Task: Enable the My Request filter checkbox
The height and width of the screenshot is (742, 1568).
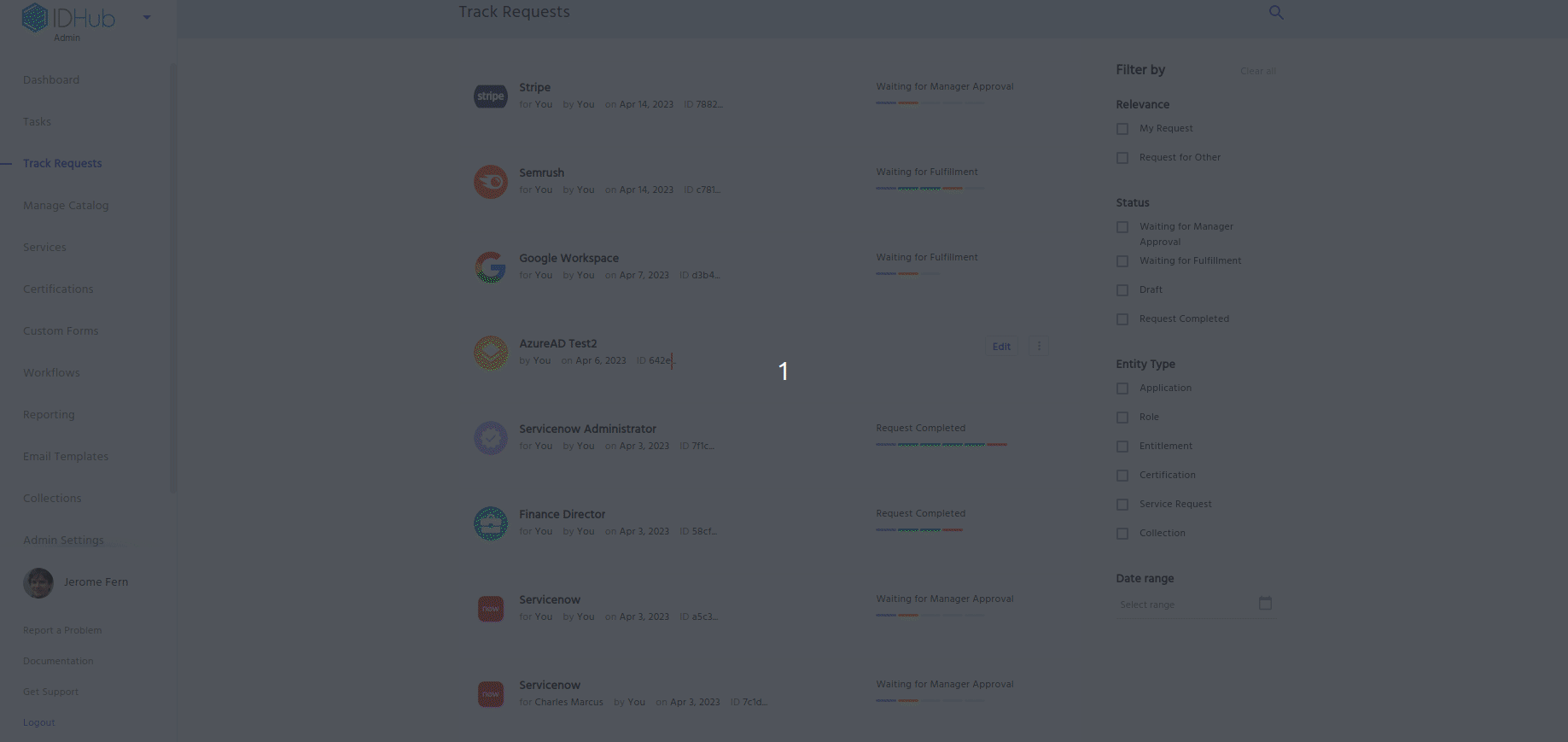Action: [x=1122, y=129]
